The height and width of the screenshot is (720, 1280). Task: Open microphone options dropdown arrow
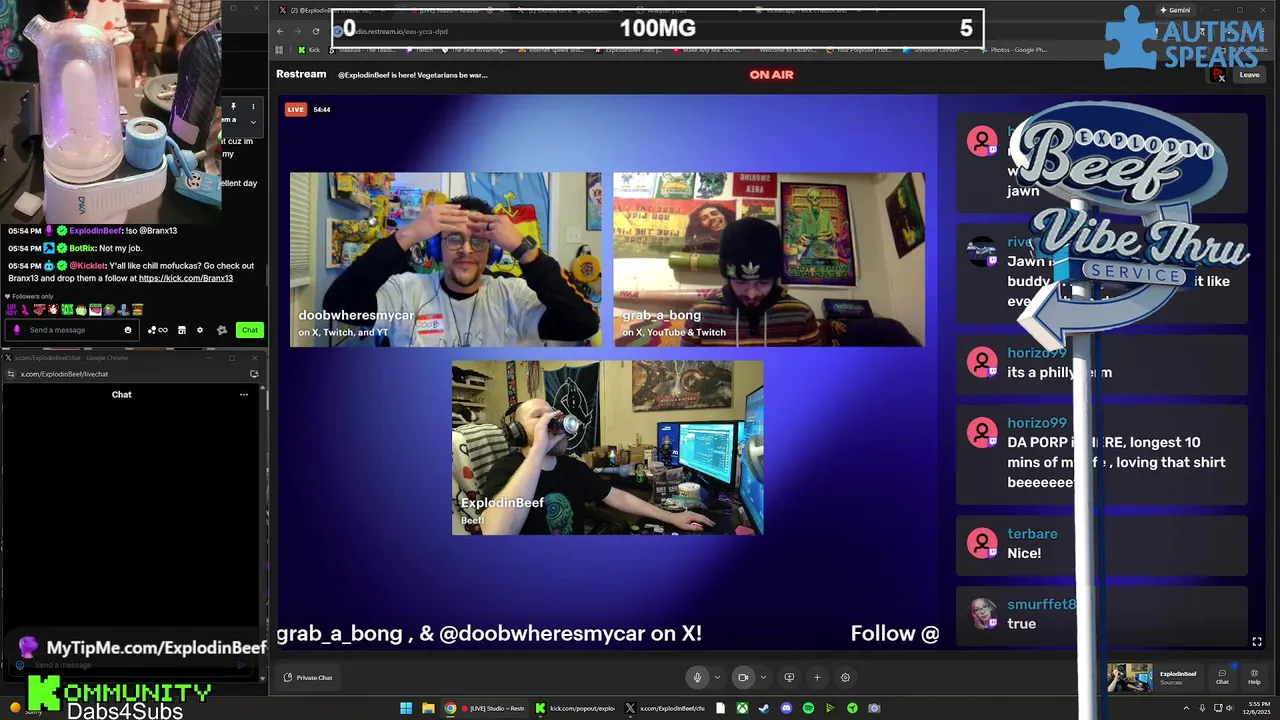click(717, 677)
